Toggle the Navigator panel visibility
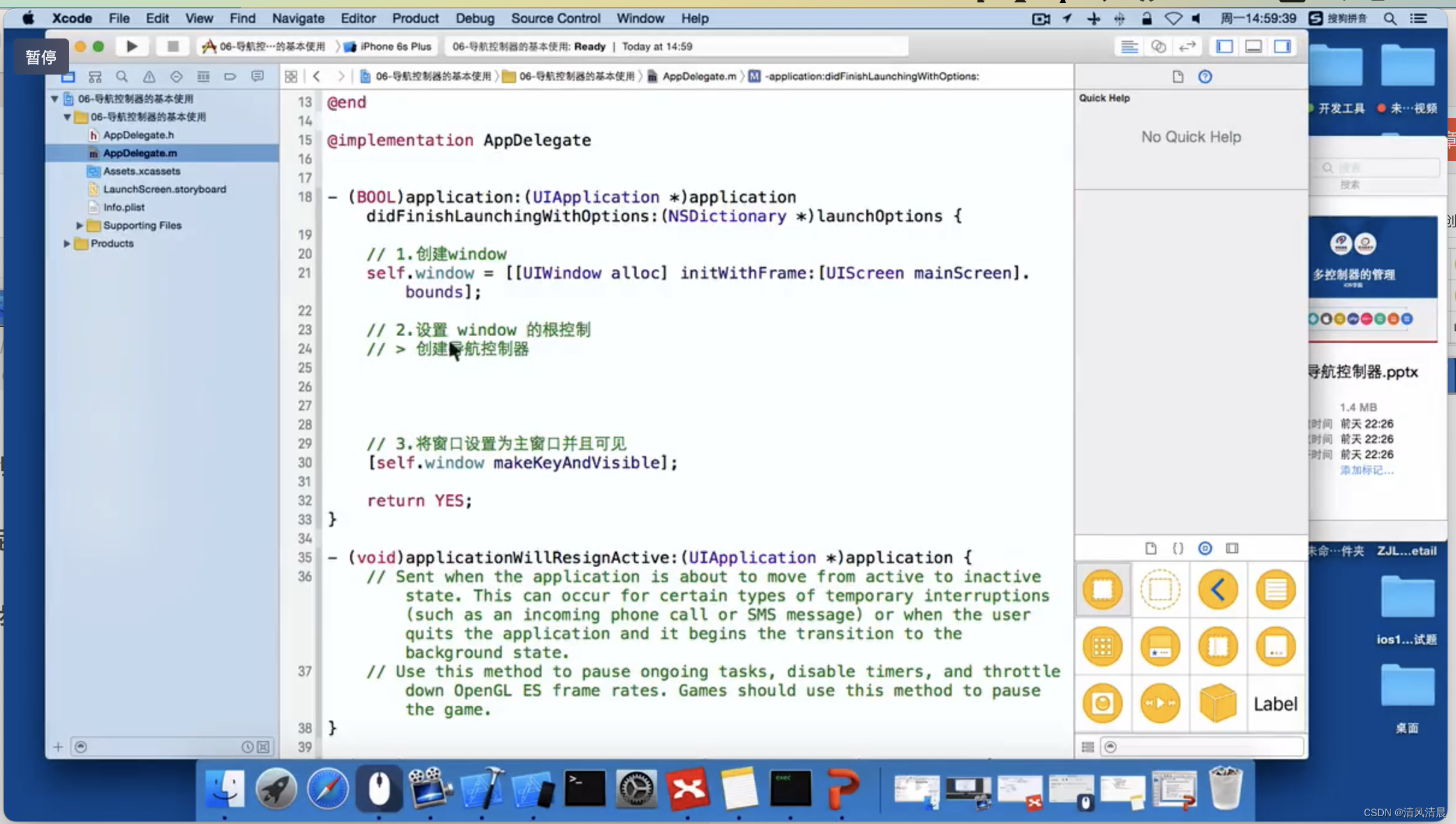Image resolution: width=1456 pixels, height=824 pixels. (x=1225, y=46)
